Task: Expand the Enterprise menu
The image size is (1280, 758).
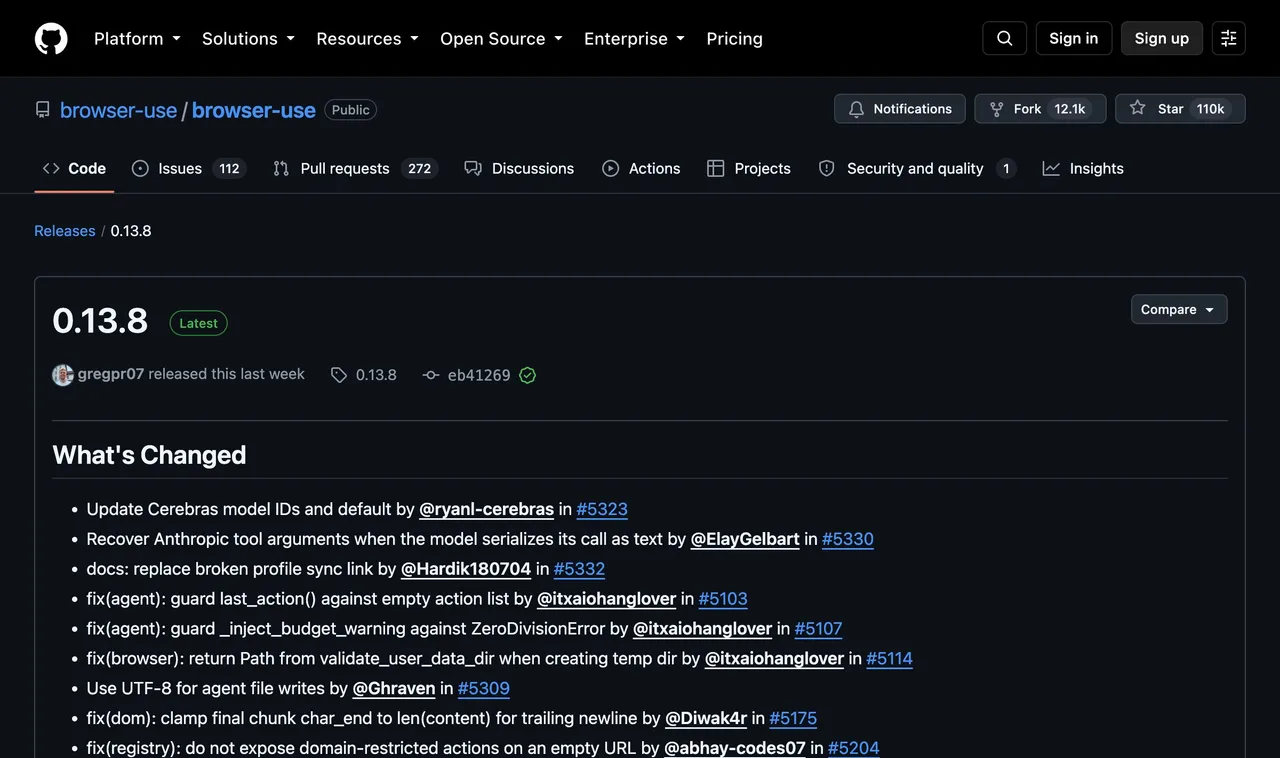Action: coord(634,38)
